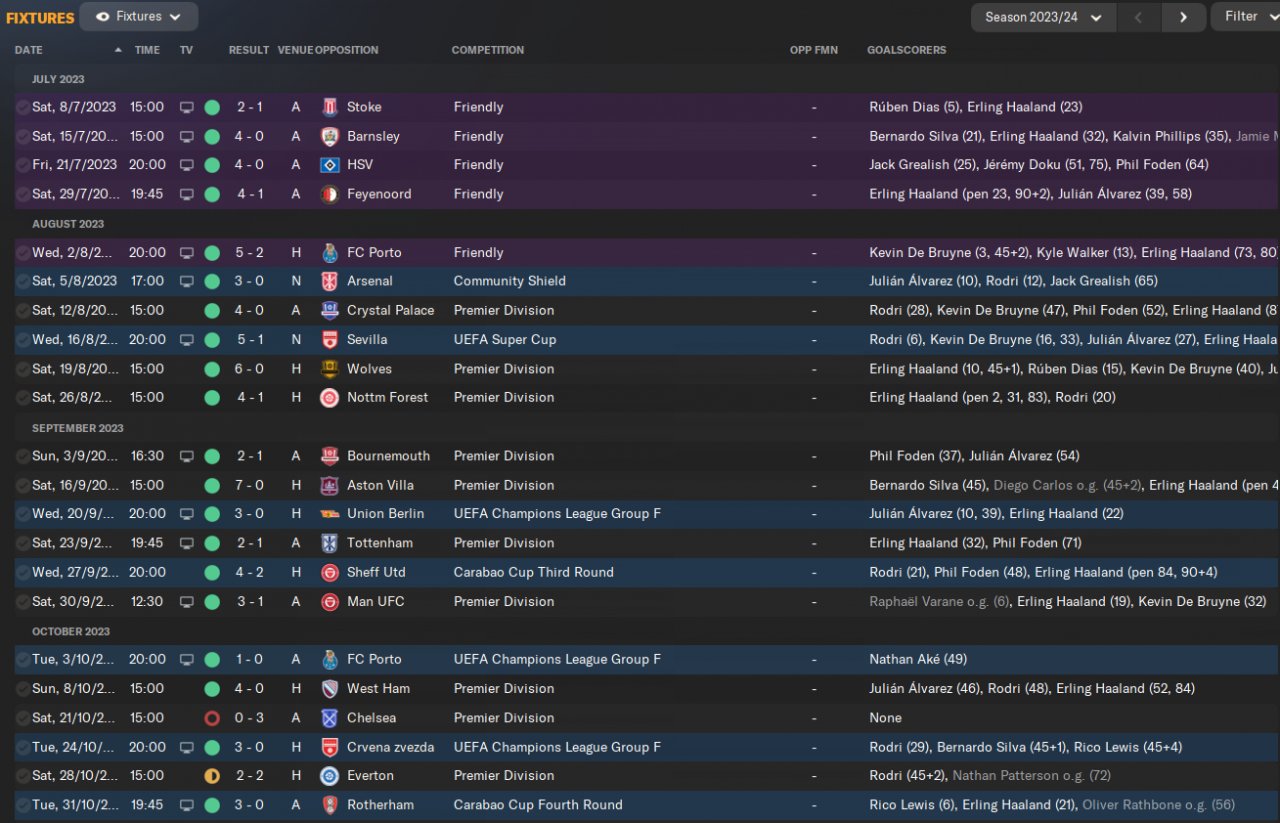Toggle the tick circle beside the Chelsea fixture
Viewport: 1280px width, 823px height.
click(x=23, y=718)
